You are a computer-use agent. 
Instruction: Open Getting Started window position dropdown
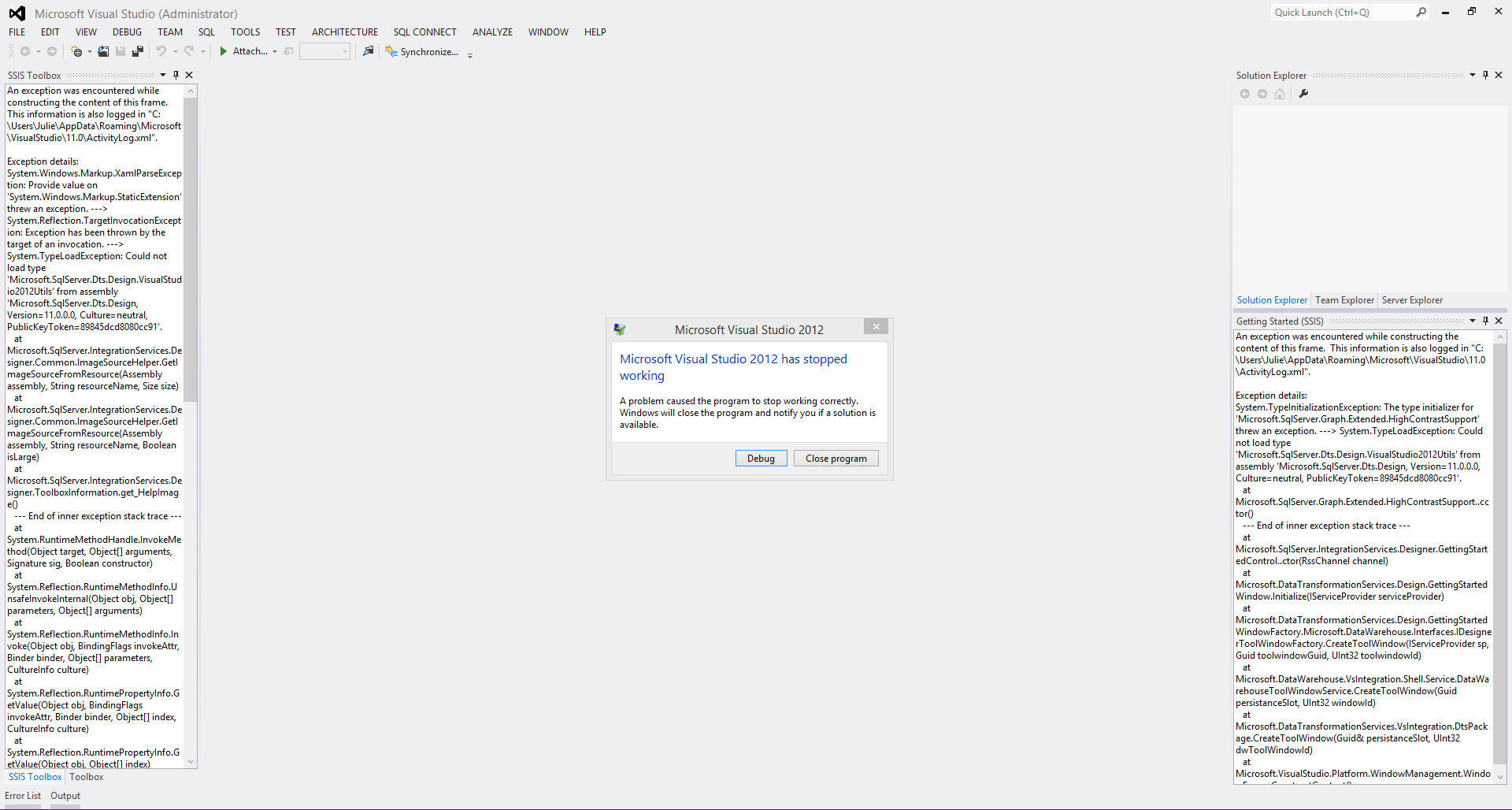click(1473, 321)
